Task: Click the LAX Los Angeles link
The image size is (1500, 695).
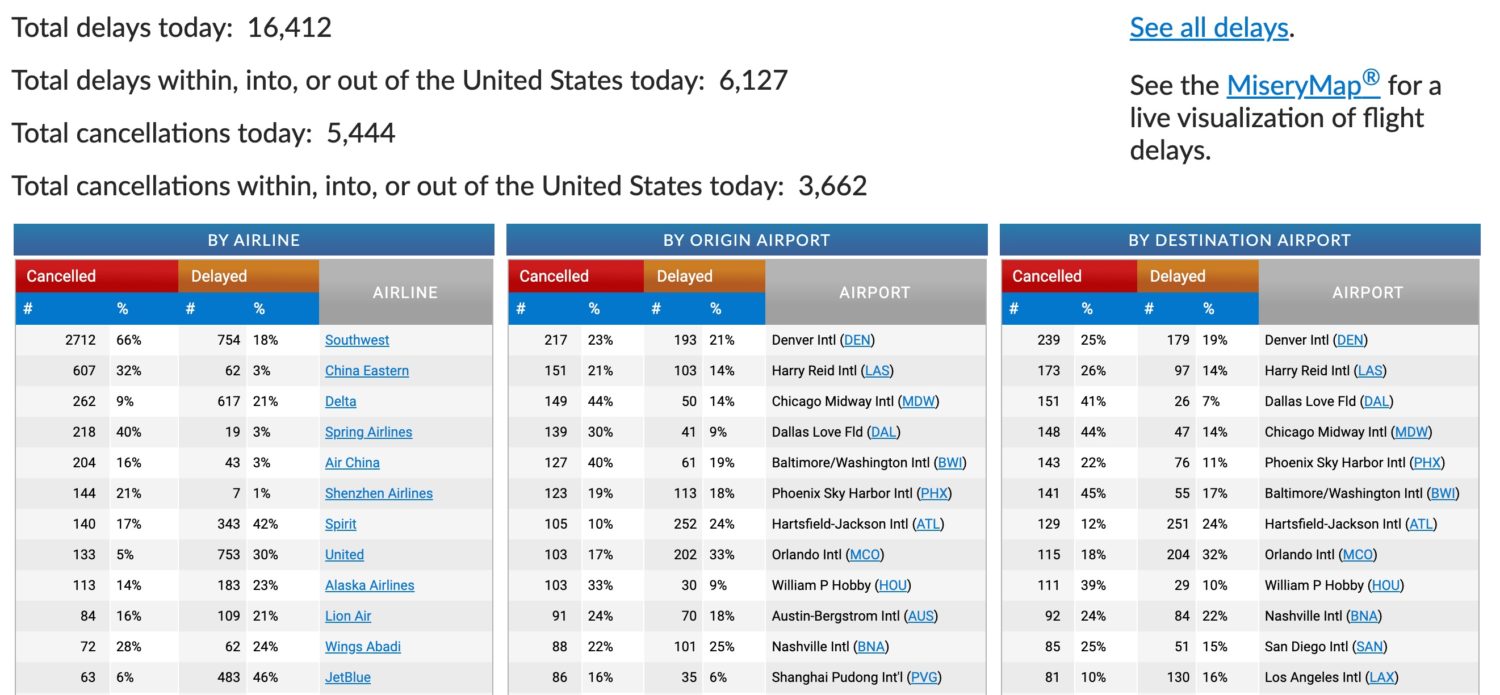Action: [x=1382, y=677]
